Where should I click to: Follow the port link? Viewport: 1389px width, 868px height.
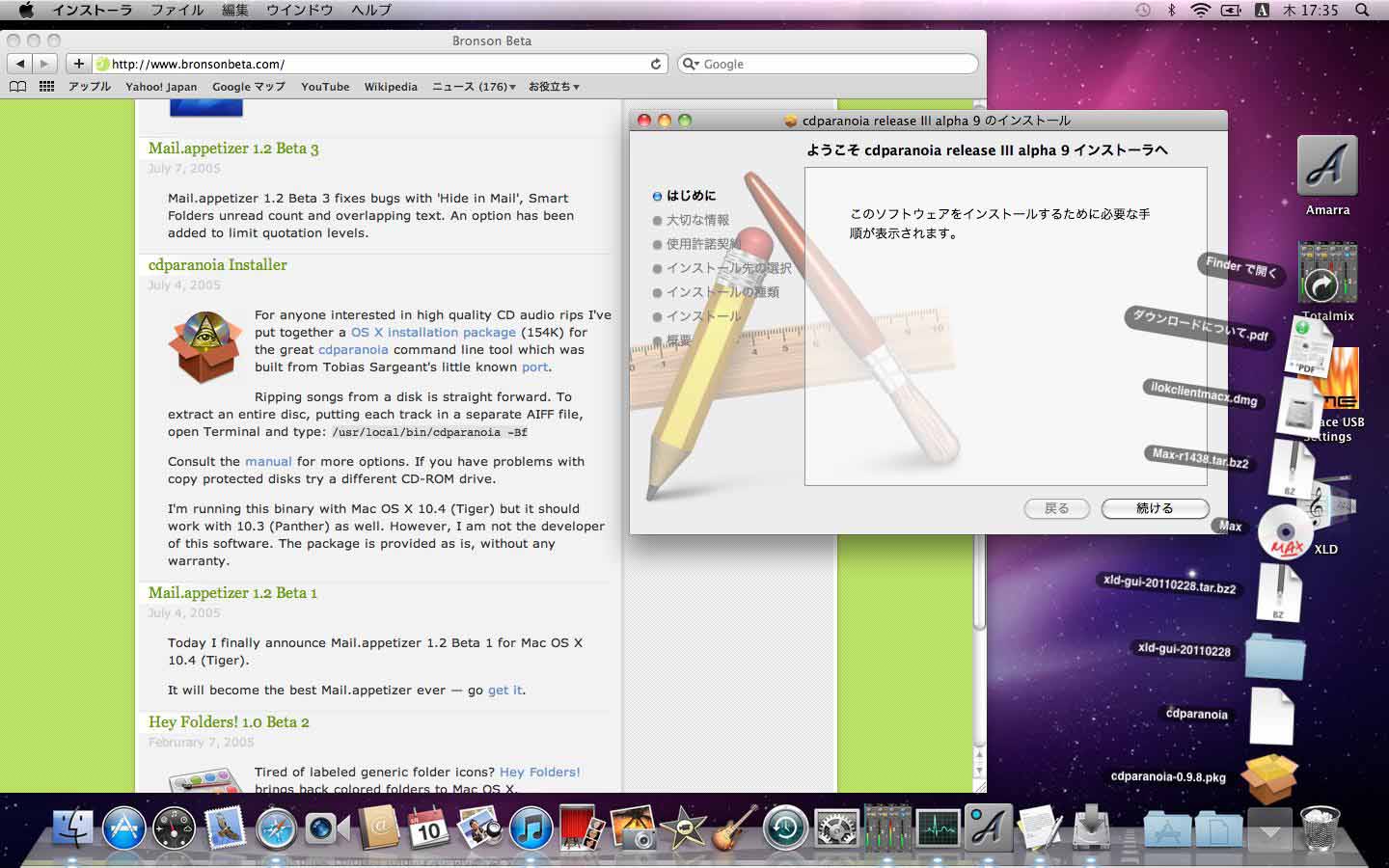(534, 367)
